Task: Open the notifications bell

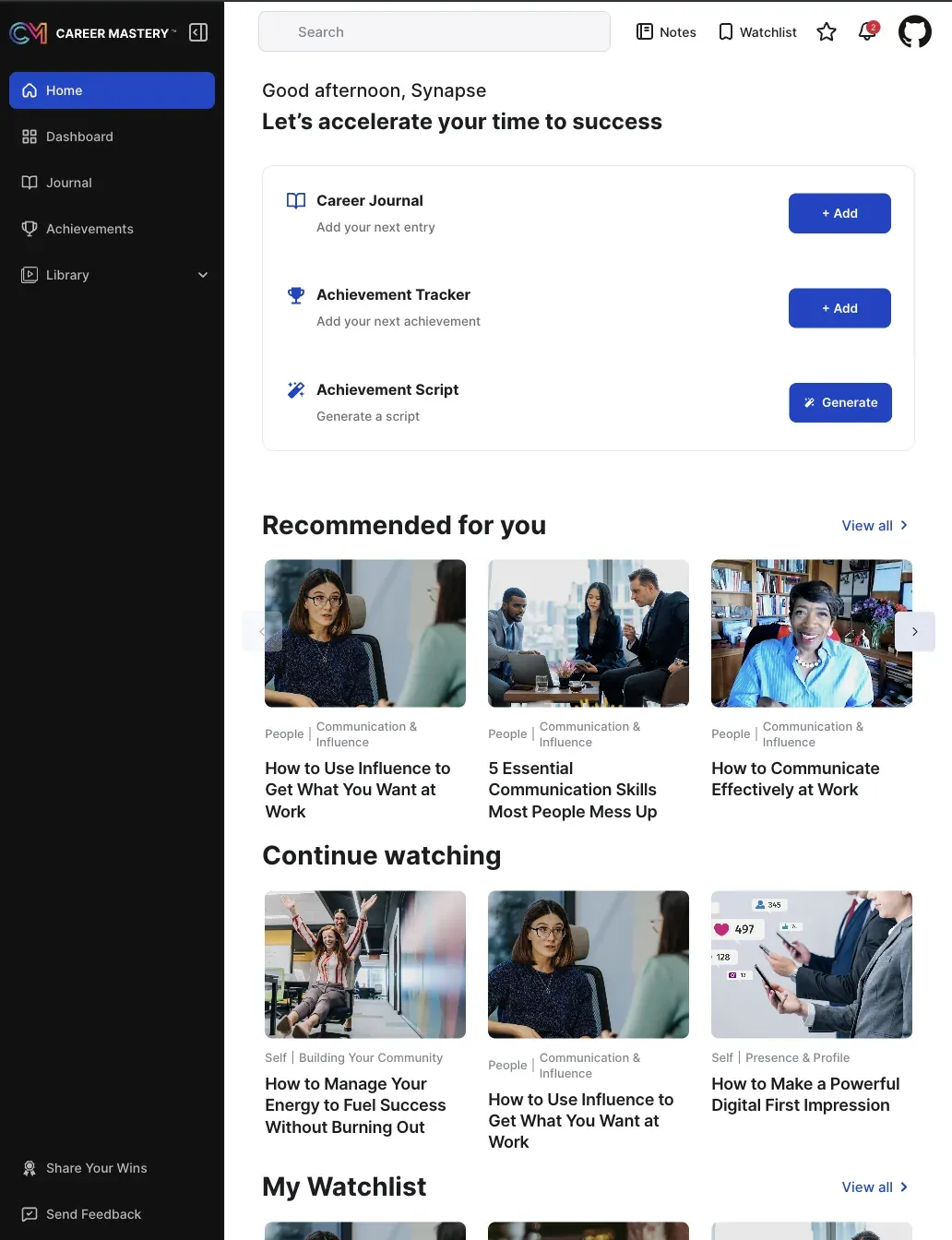Action: [867, 32]
